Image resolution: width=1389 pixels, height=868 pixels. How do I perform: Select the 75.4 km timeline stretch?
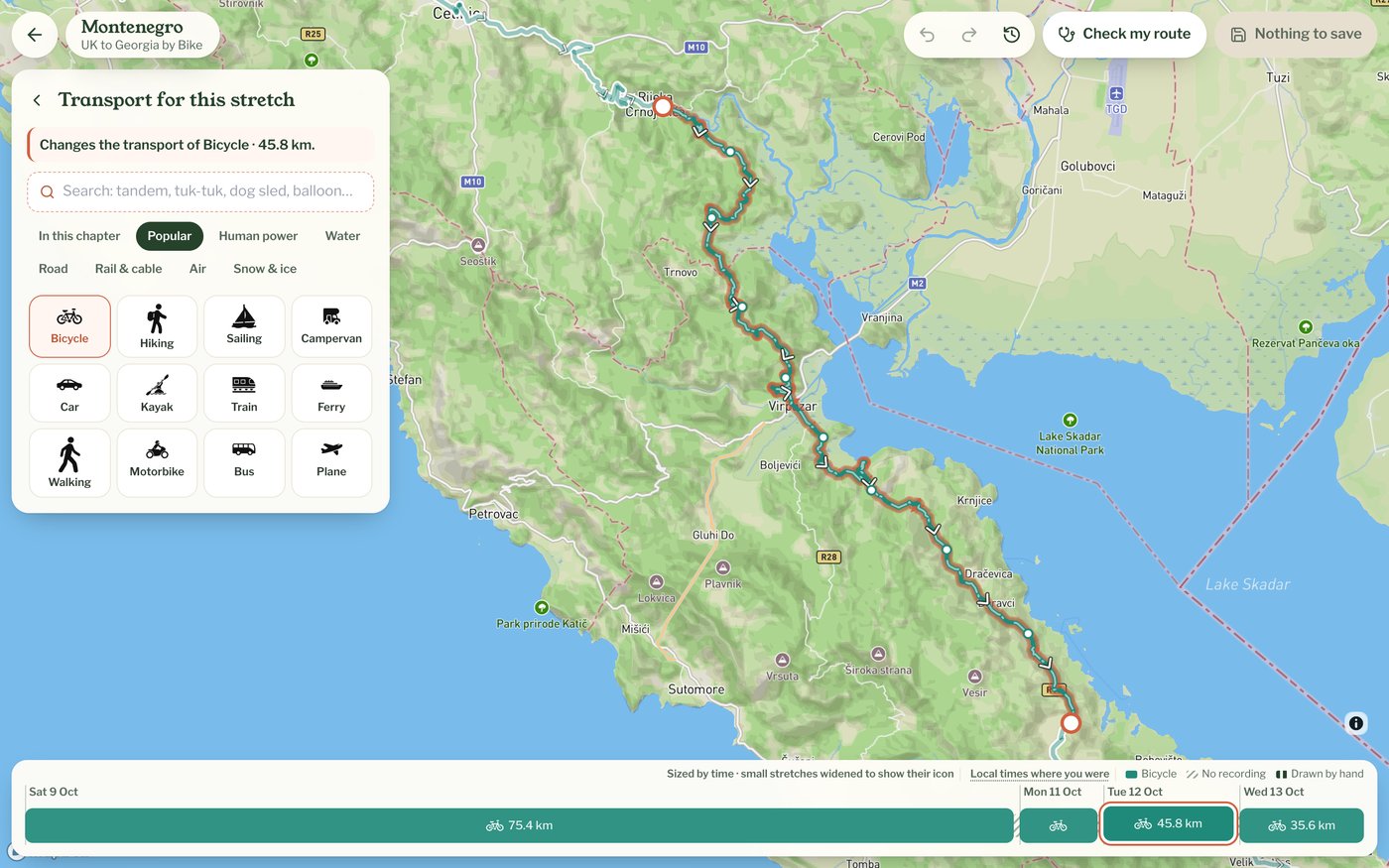click(519, 825)
